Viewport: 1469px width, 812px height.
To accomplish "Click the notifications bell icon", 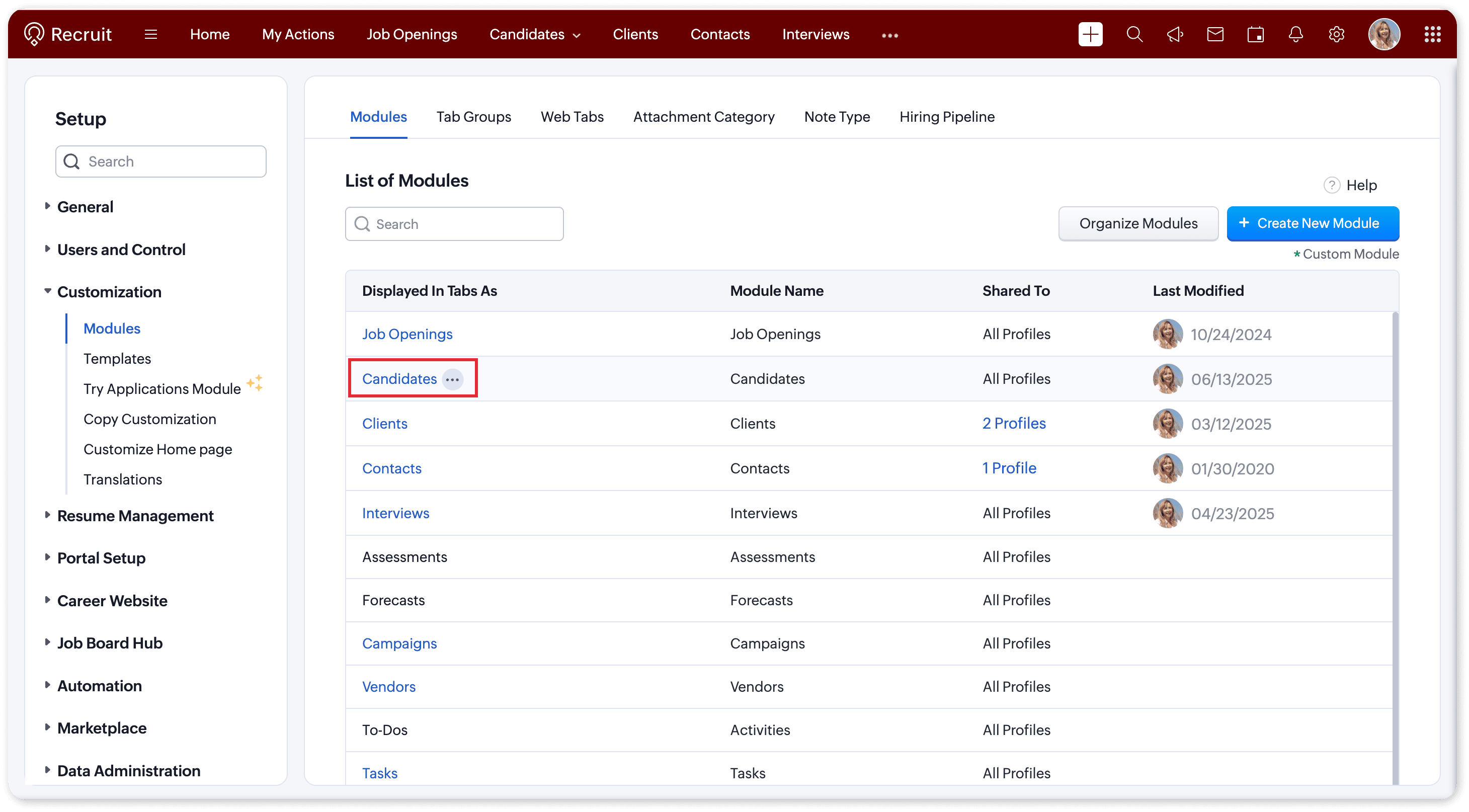I will pyautogui.click(x=1295, y=34).
